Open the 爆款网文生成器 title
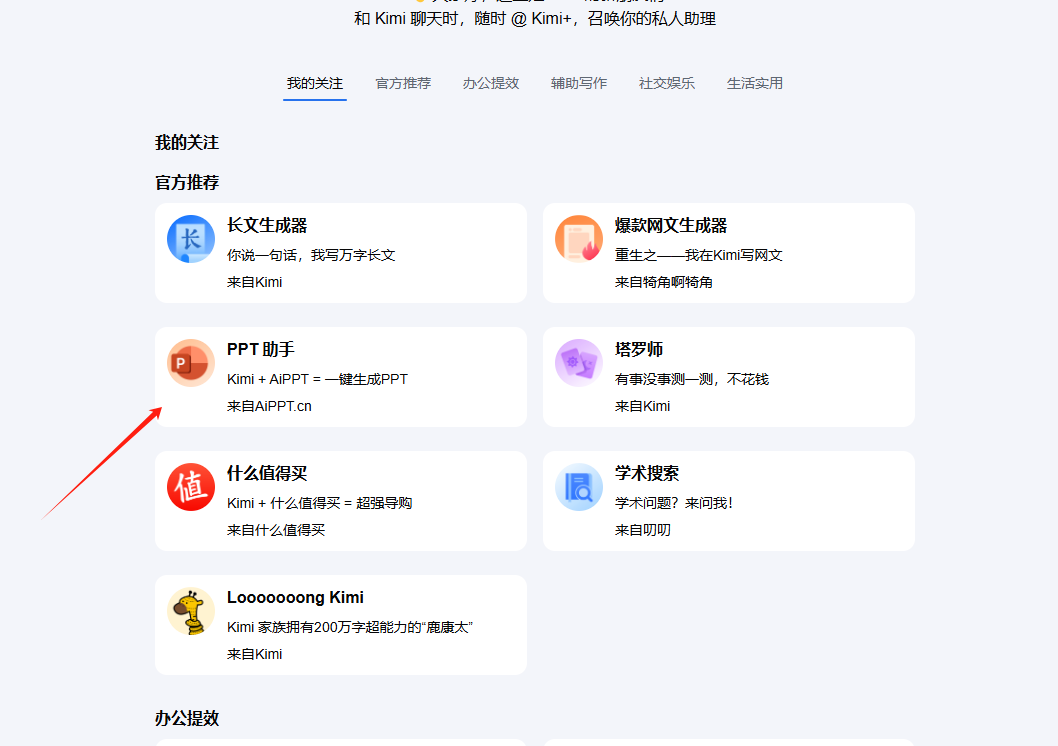The image size is (1058, 746). point(671,225)
